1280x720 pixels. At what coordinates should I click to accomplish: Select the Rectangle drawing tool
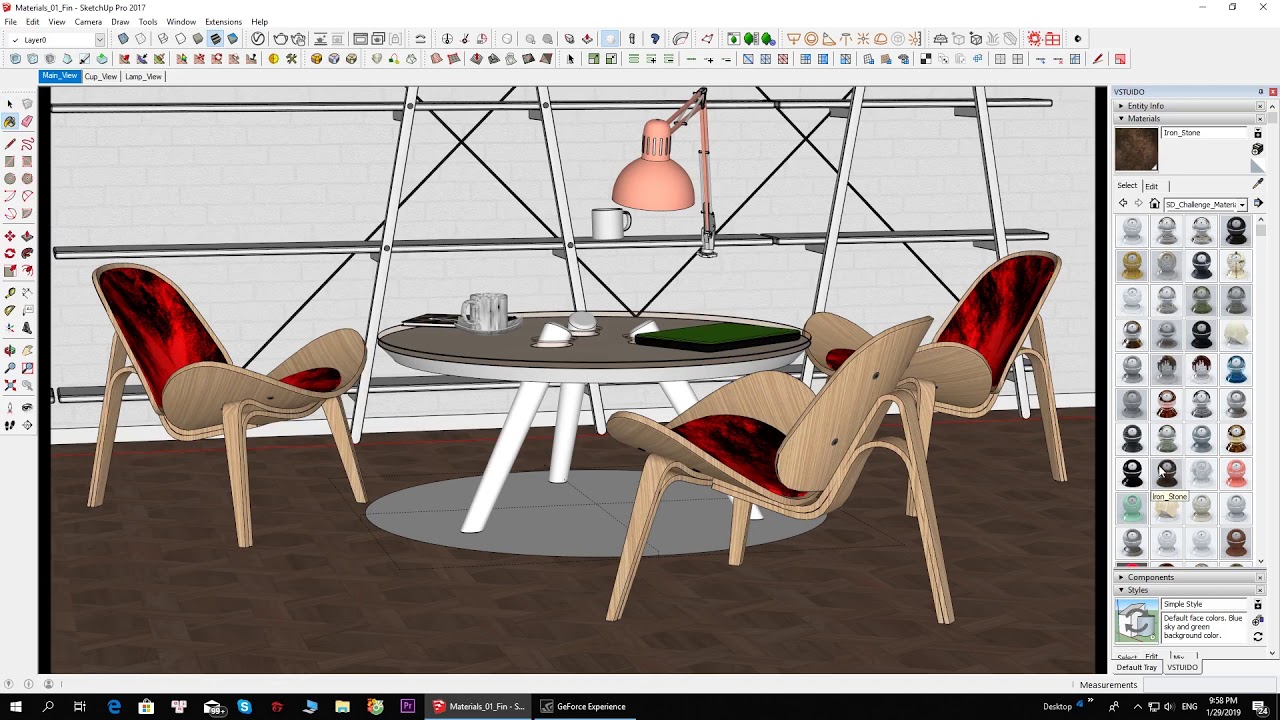10,161
